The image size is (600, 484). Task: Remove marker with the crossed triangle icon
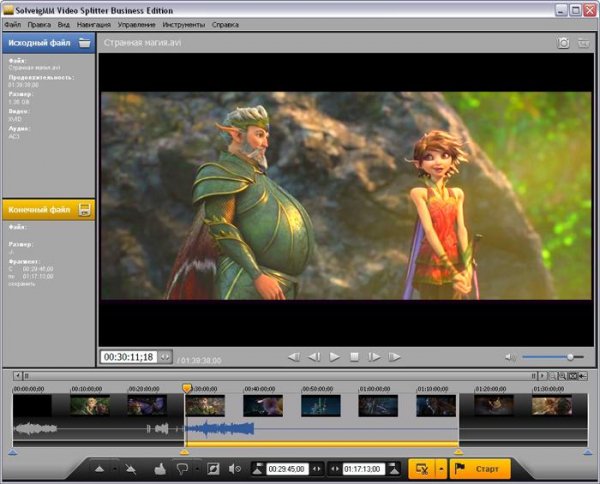[131, 469]
